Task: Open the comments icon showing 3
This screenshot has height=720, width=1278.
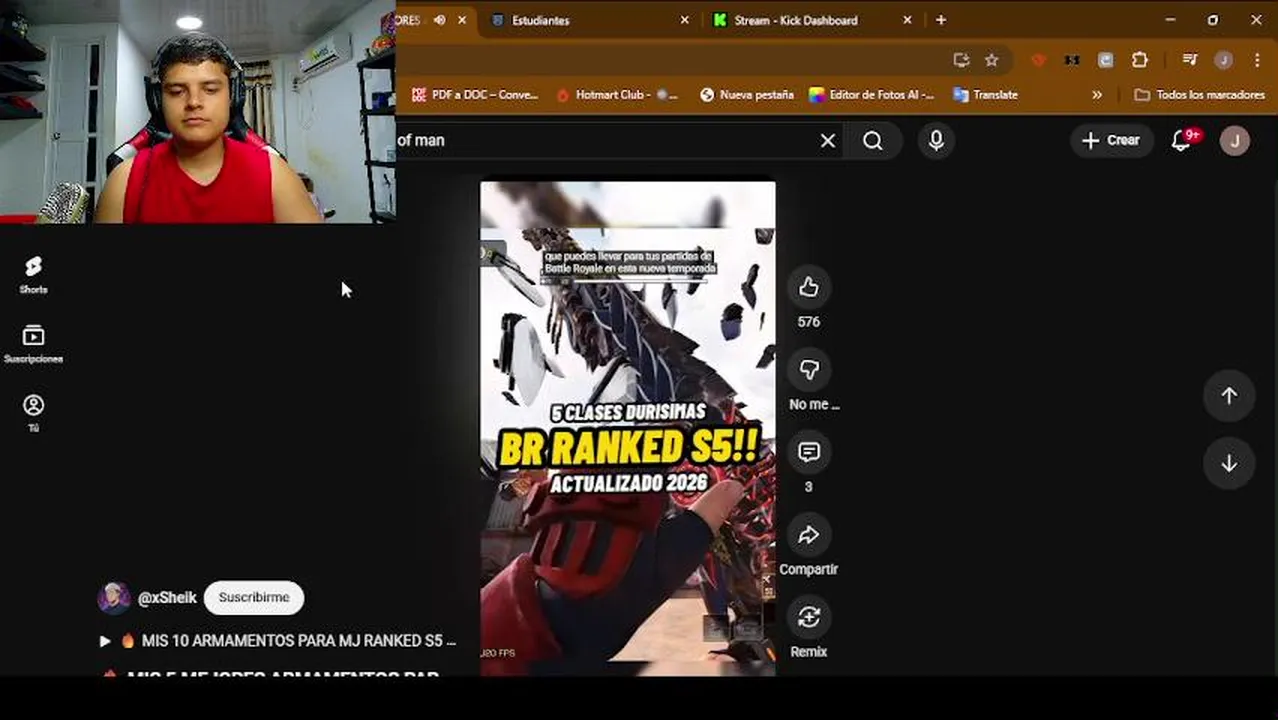Action: click(x=808, y=452)
